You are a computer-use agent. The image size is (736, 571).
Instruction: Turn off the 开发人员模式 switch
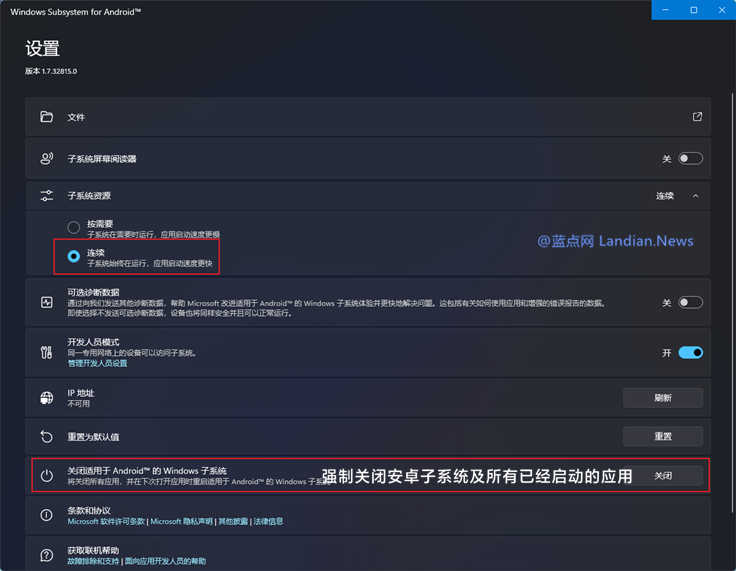click(x=690, y=352)
